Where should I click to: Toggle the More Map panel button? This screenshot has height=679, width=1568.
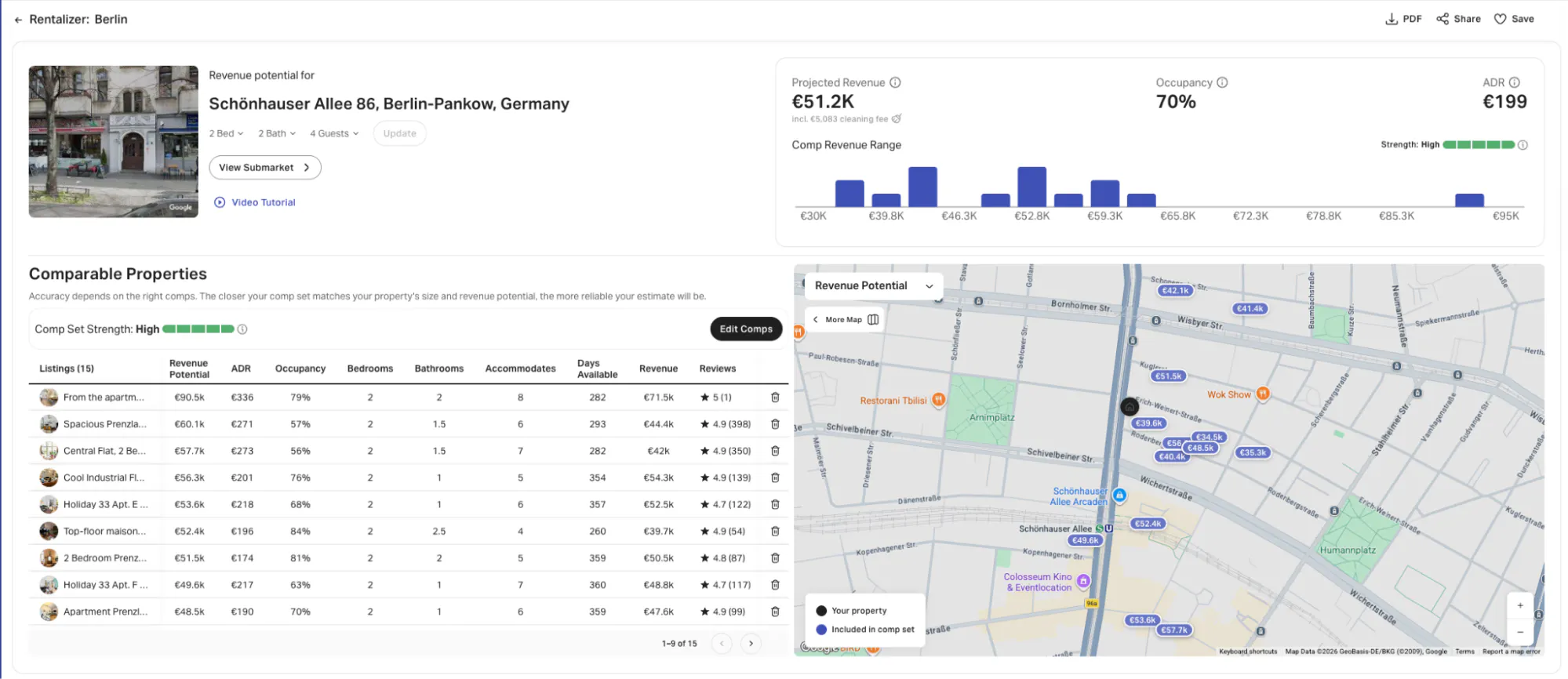pos(844,320)
